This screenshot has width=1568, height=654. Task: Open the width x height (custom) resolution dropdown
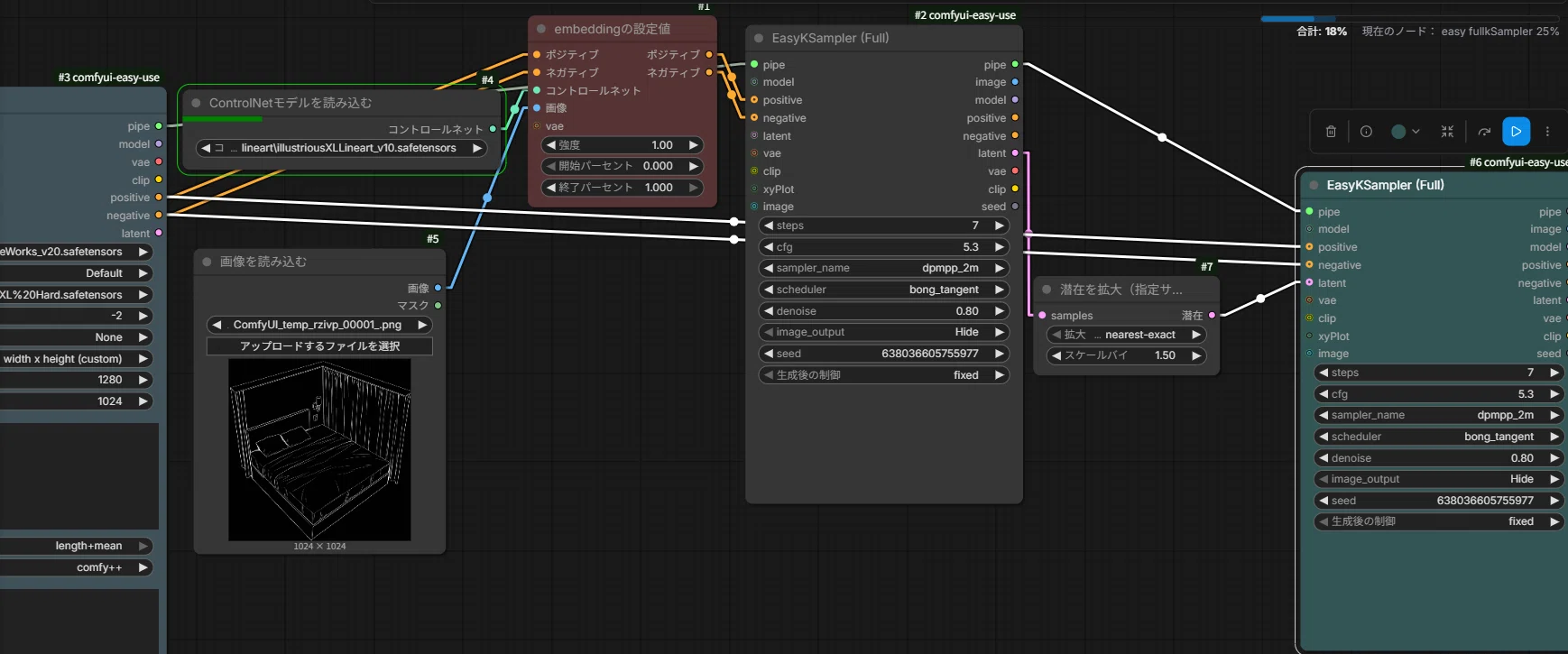tap(76, 359)
